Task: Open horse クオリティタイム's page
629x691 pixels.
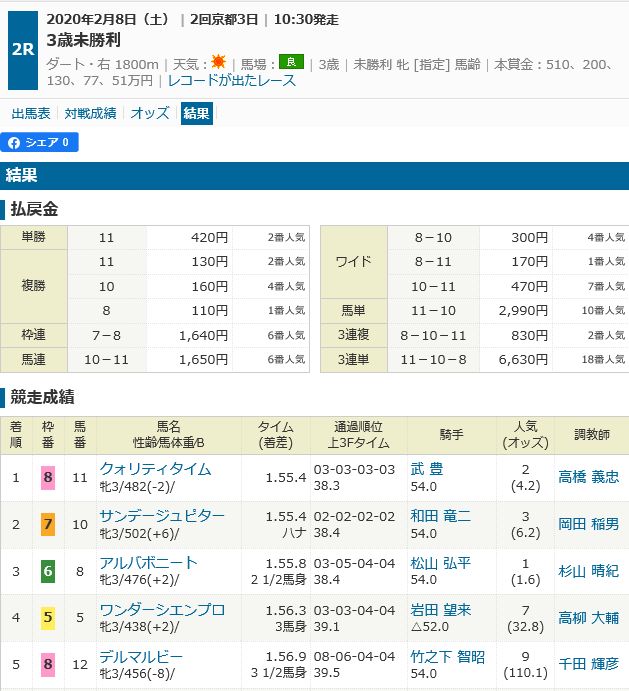Action: point(155,469)
